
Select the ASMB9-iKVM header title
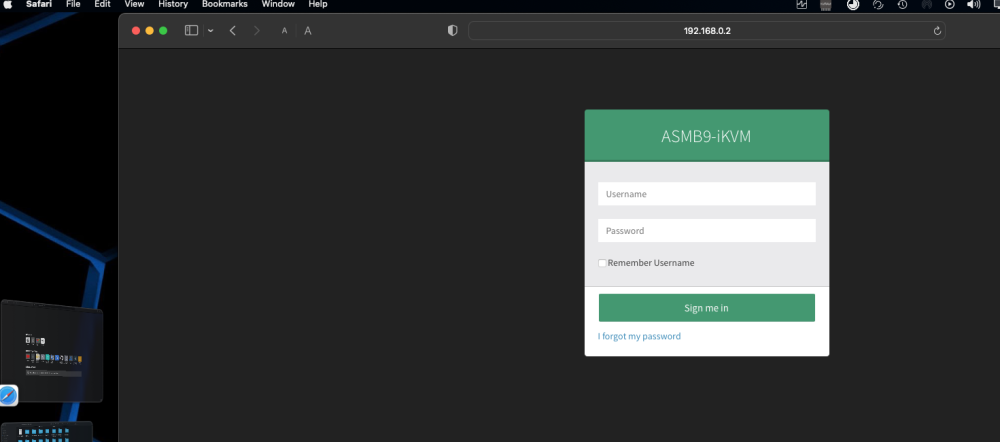[705, 136]
